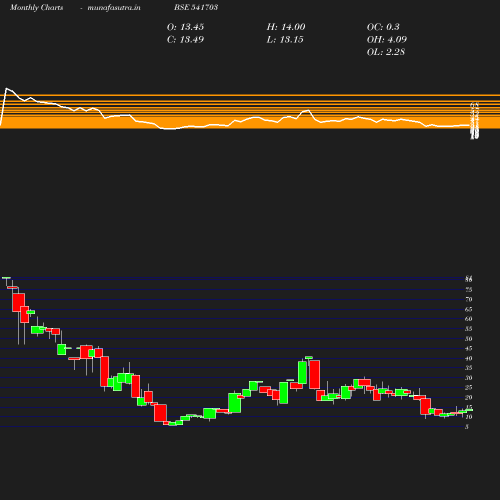Click the 75 price axis label

(x=469, y=289)
